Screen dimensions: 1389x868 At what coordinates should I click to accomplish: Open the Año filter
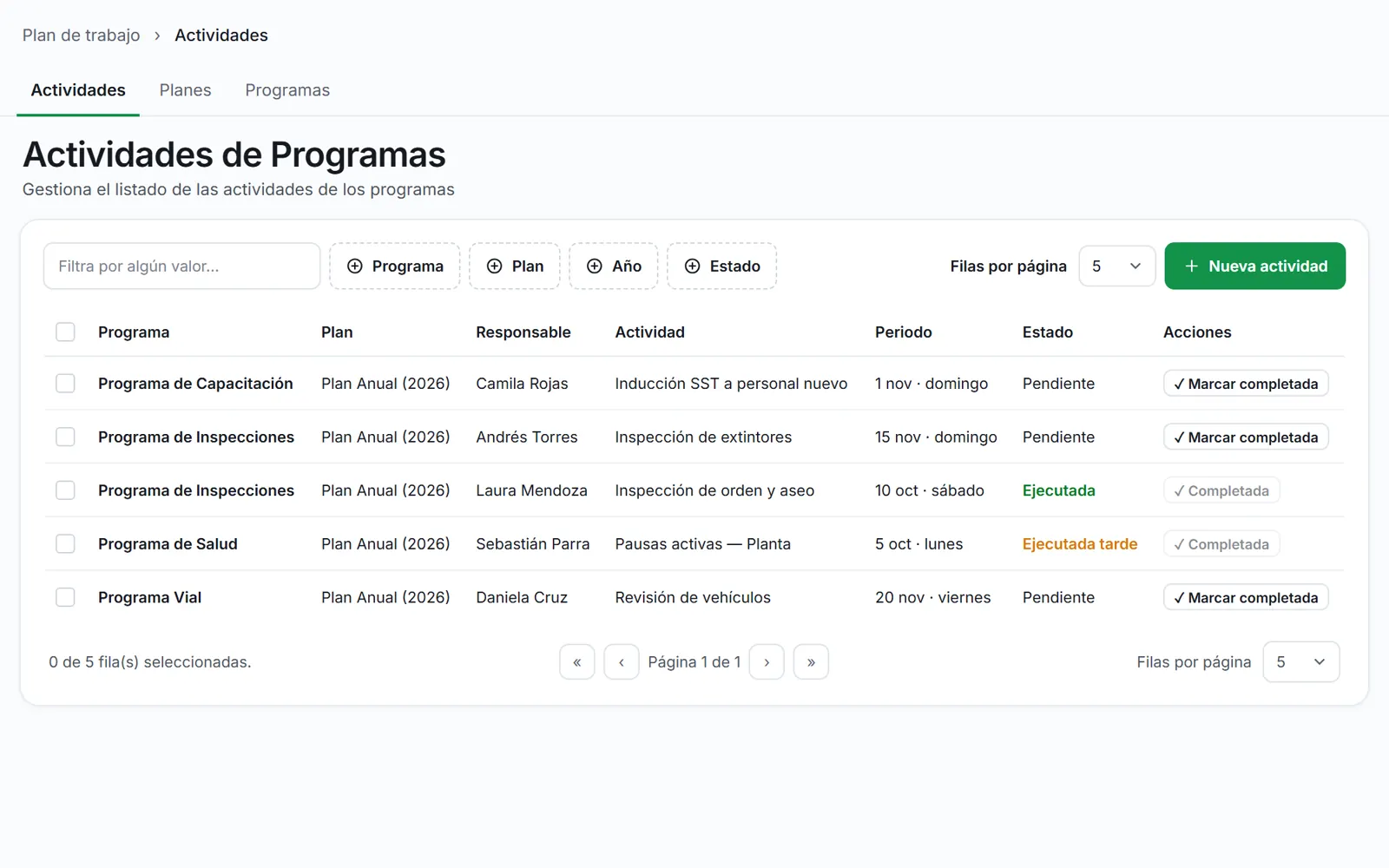click(x=614, y=266)
